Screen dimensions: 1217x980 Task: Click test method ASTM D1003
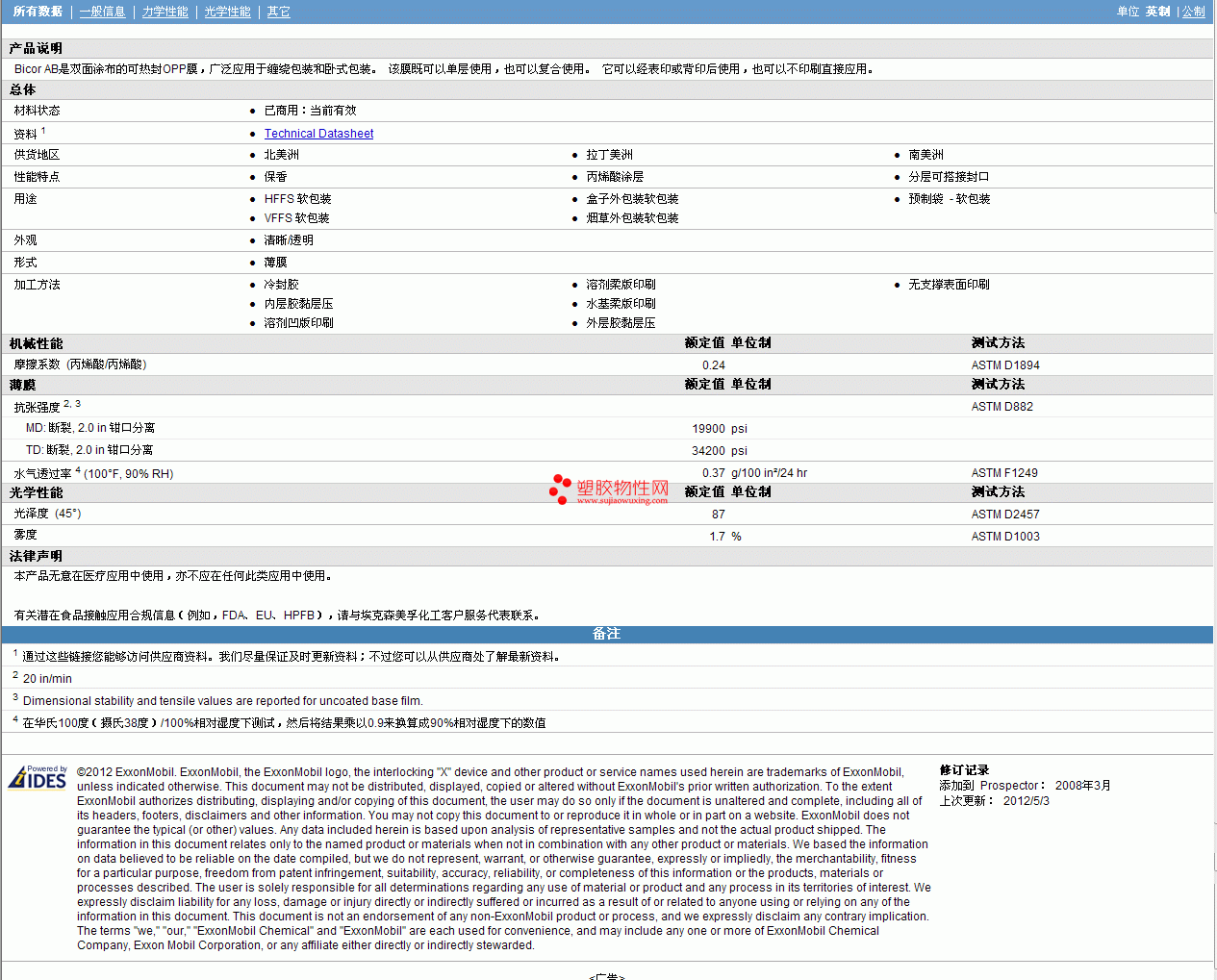(1005, 537)
